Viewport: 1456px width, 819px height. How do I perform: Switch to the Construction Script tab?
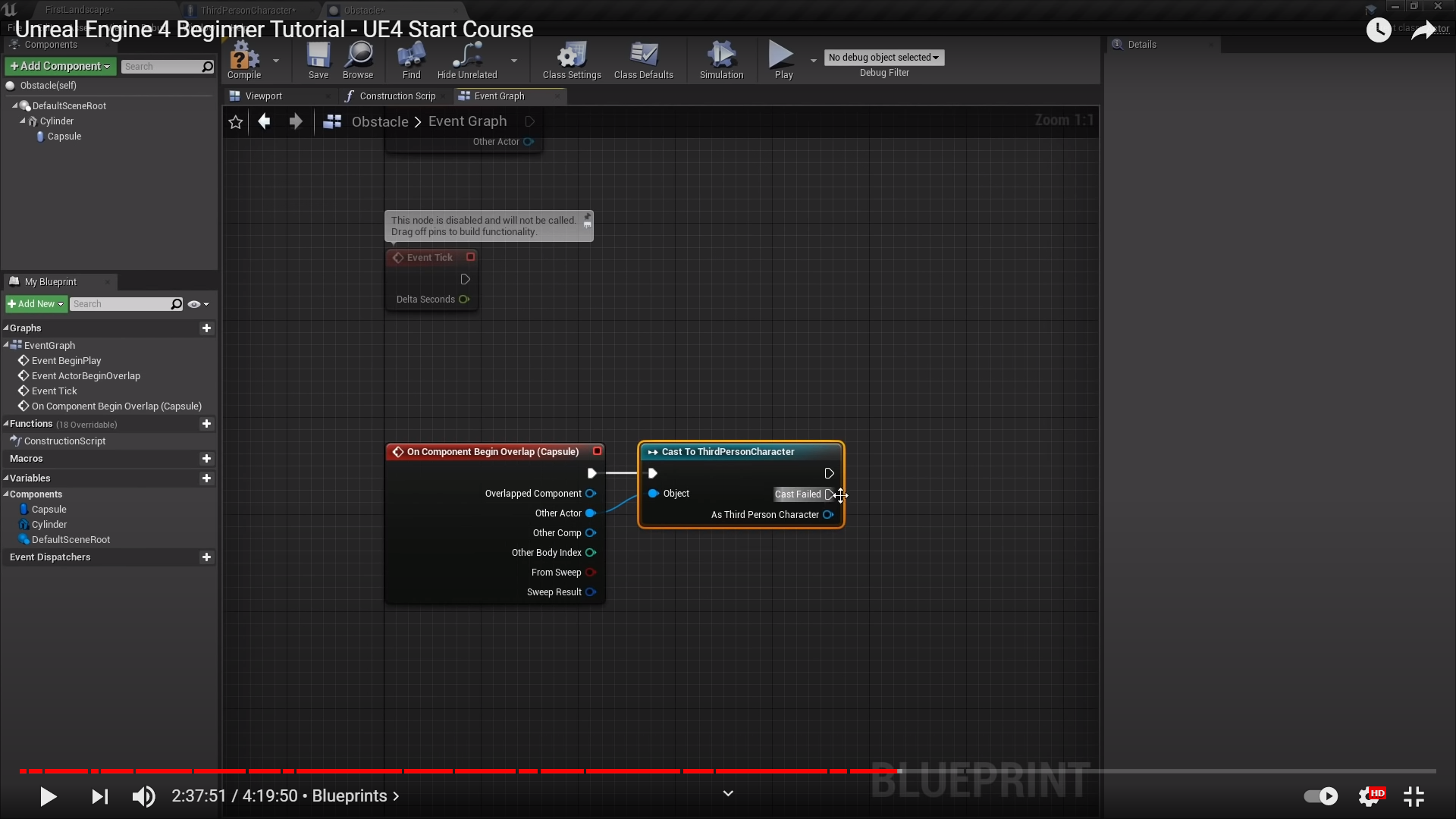coord(397,96)
